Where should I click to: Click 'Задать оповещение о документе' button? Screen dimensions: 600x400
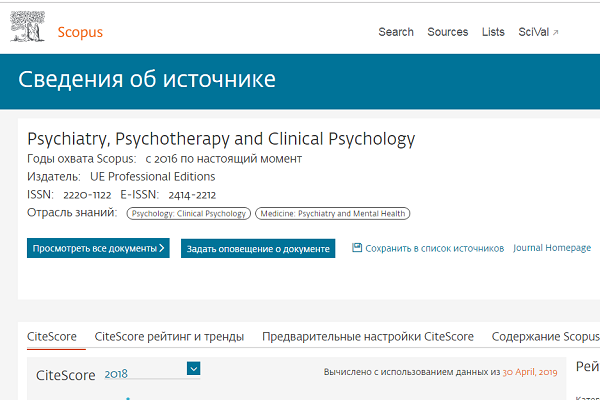point(258,248)
